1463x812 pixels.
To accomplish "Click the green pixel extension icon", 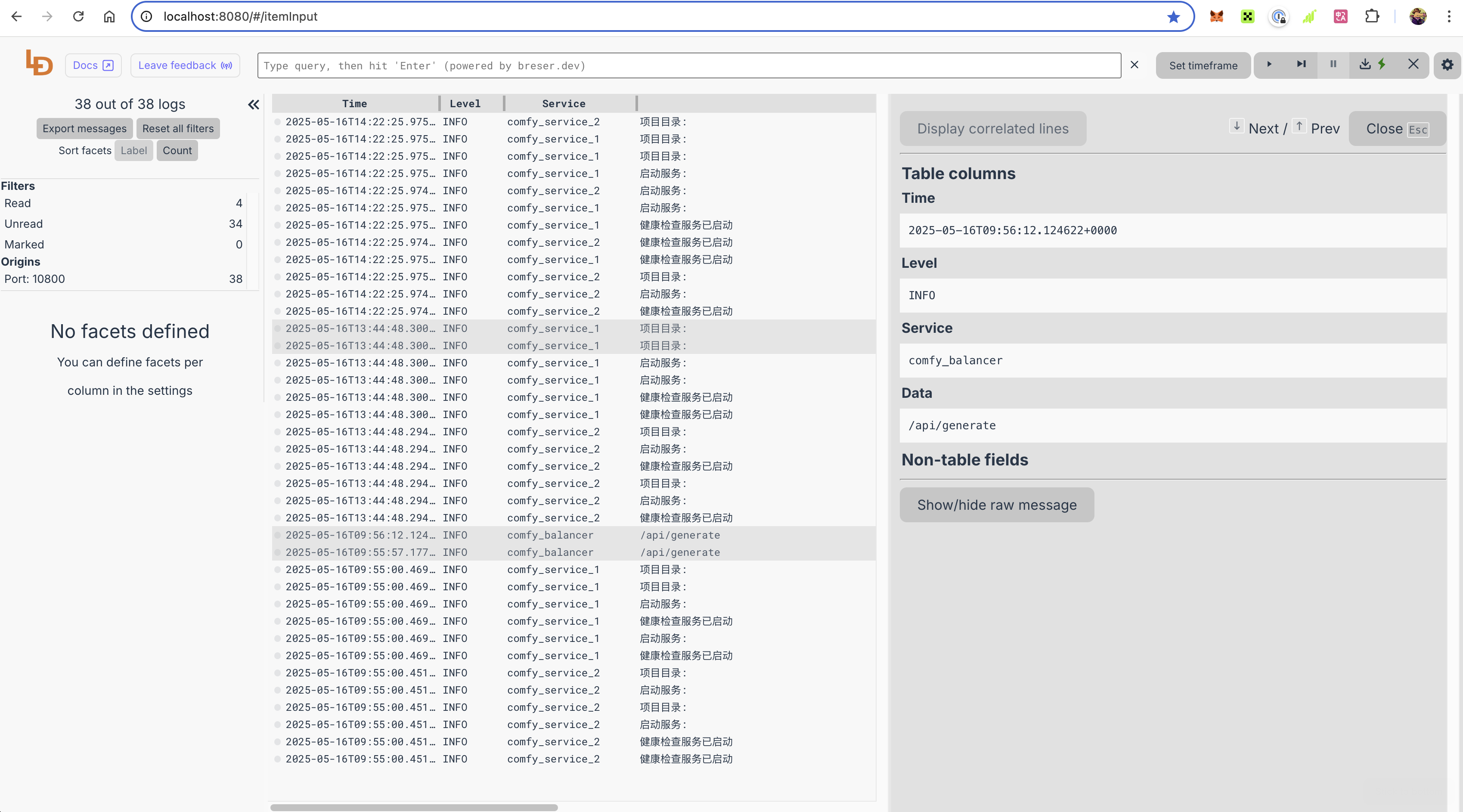I will pos(1247,16).
